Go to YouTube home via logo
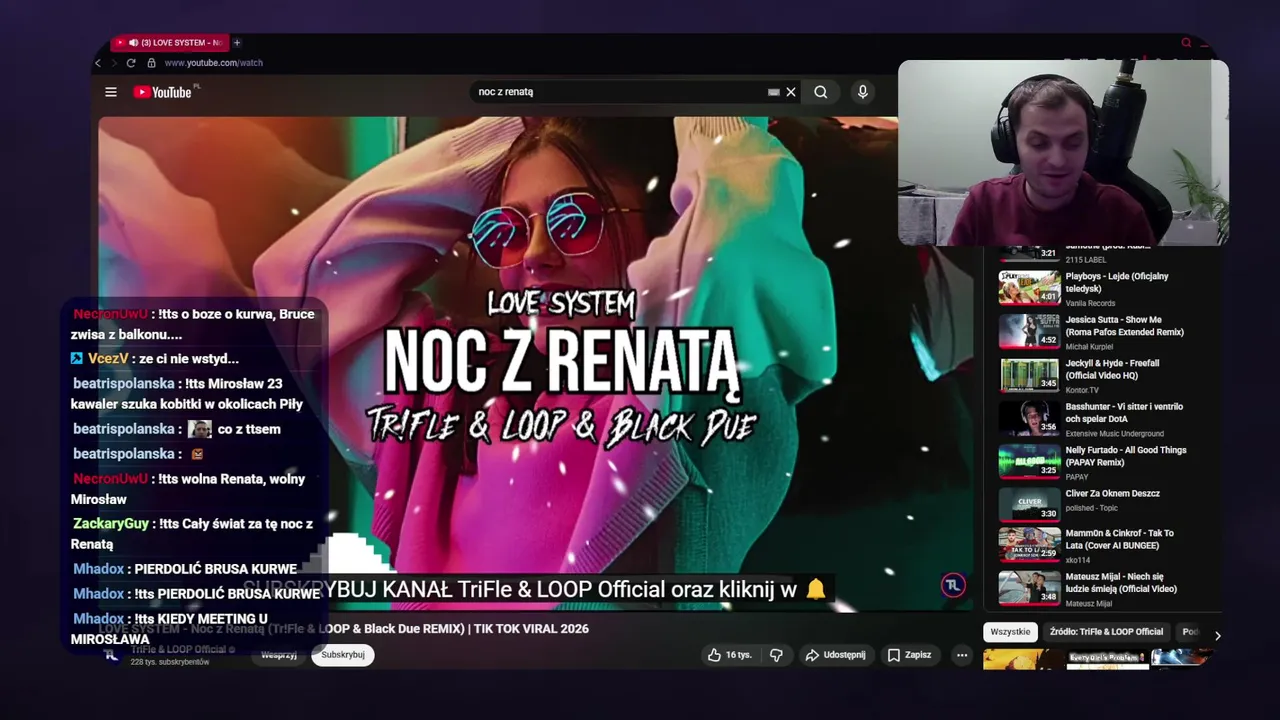The image size is (1280, 720). [163, 92]
